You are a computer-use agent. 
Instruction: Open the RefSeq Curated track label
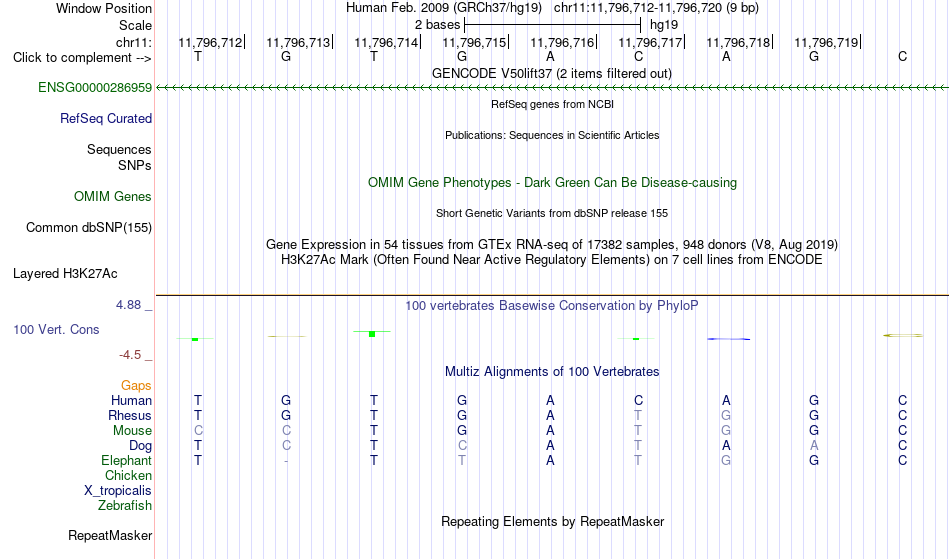pos(106,119)
